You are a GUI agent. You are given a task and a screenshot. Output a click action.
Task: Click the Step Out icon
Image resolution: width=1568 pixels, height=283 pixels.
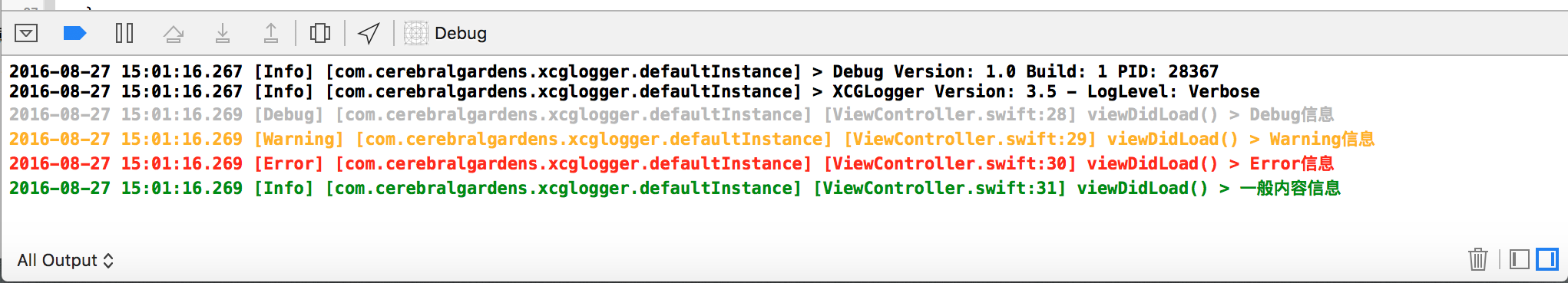point(271,33)
